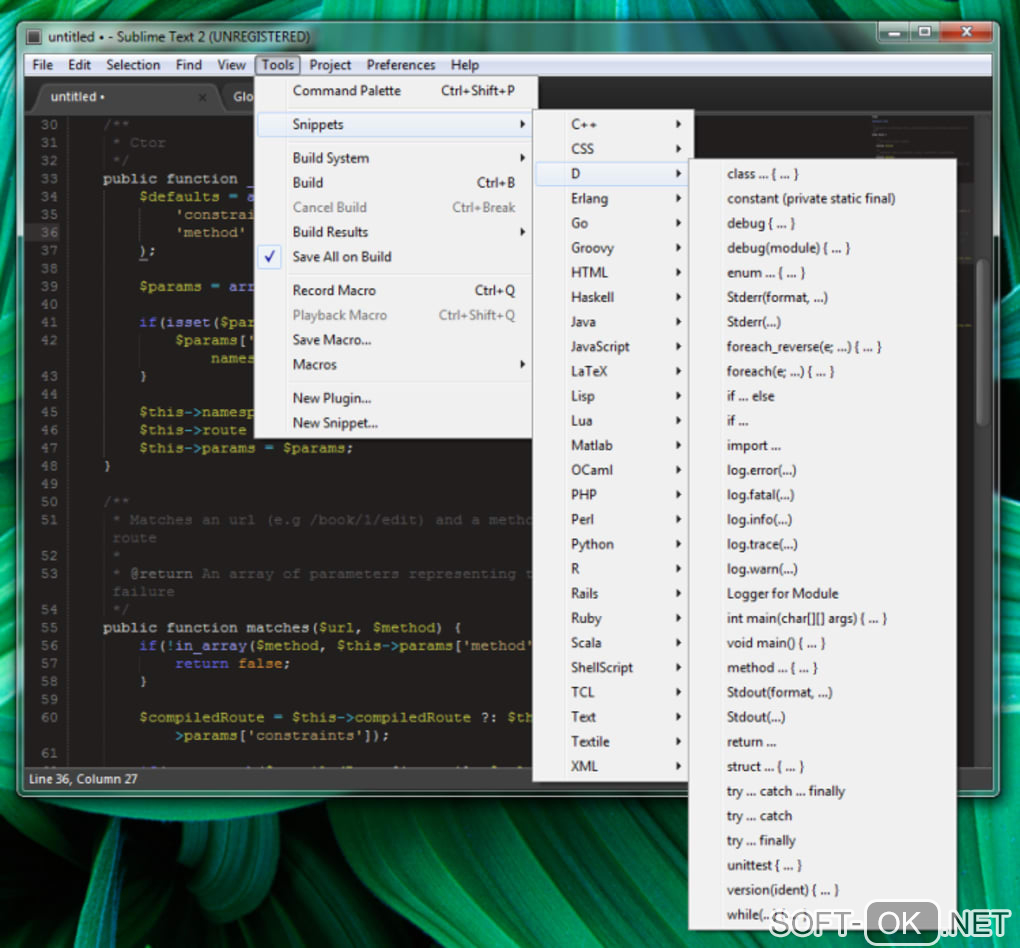
Task: Insert foreach_reverse snippet
Action: [x=823, y=347]
